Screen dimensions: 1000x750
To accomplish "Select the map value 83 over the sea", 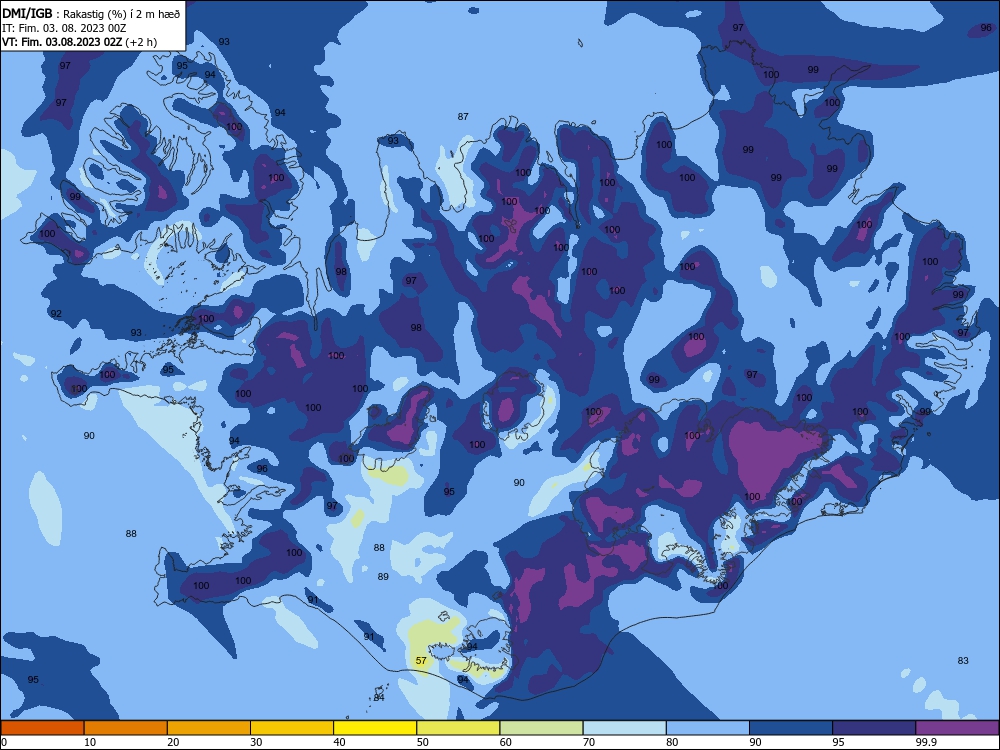I will point(963,661).
